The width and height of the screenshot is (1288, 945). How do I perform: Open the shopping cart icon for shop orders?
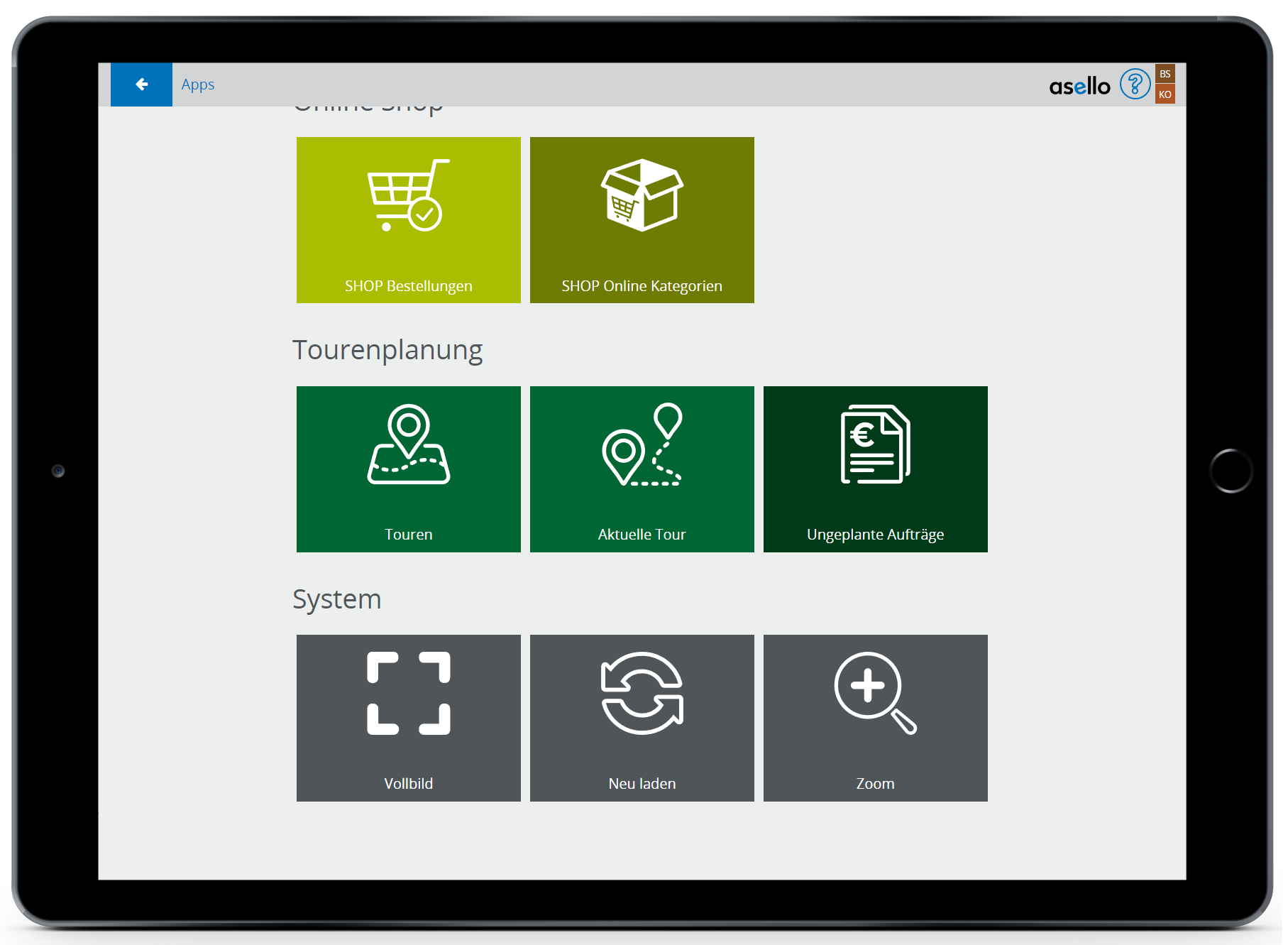408,196
